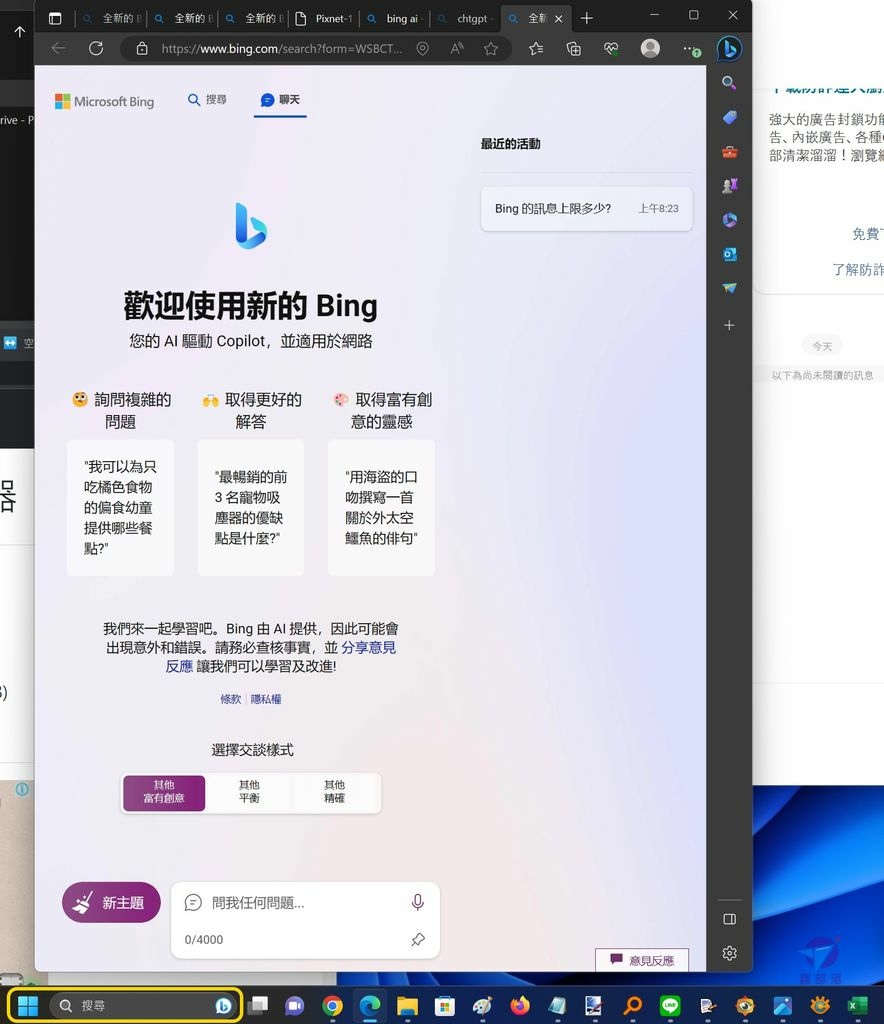This screenshot has height=1024, width=884.
Task: Open Microsoft Store from the taskbar
Action: (x=445, y=1006)
